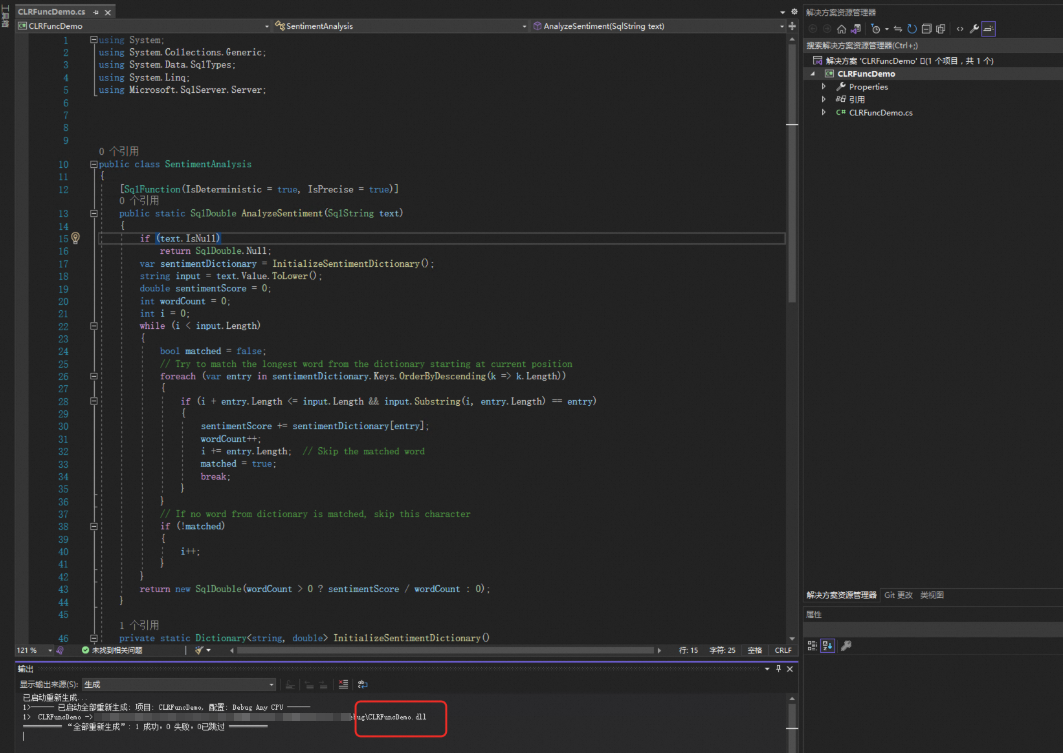
Task: Expand the Properties node in Solution Explorer
Action: (x=824, y=87)
